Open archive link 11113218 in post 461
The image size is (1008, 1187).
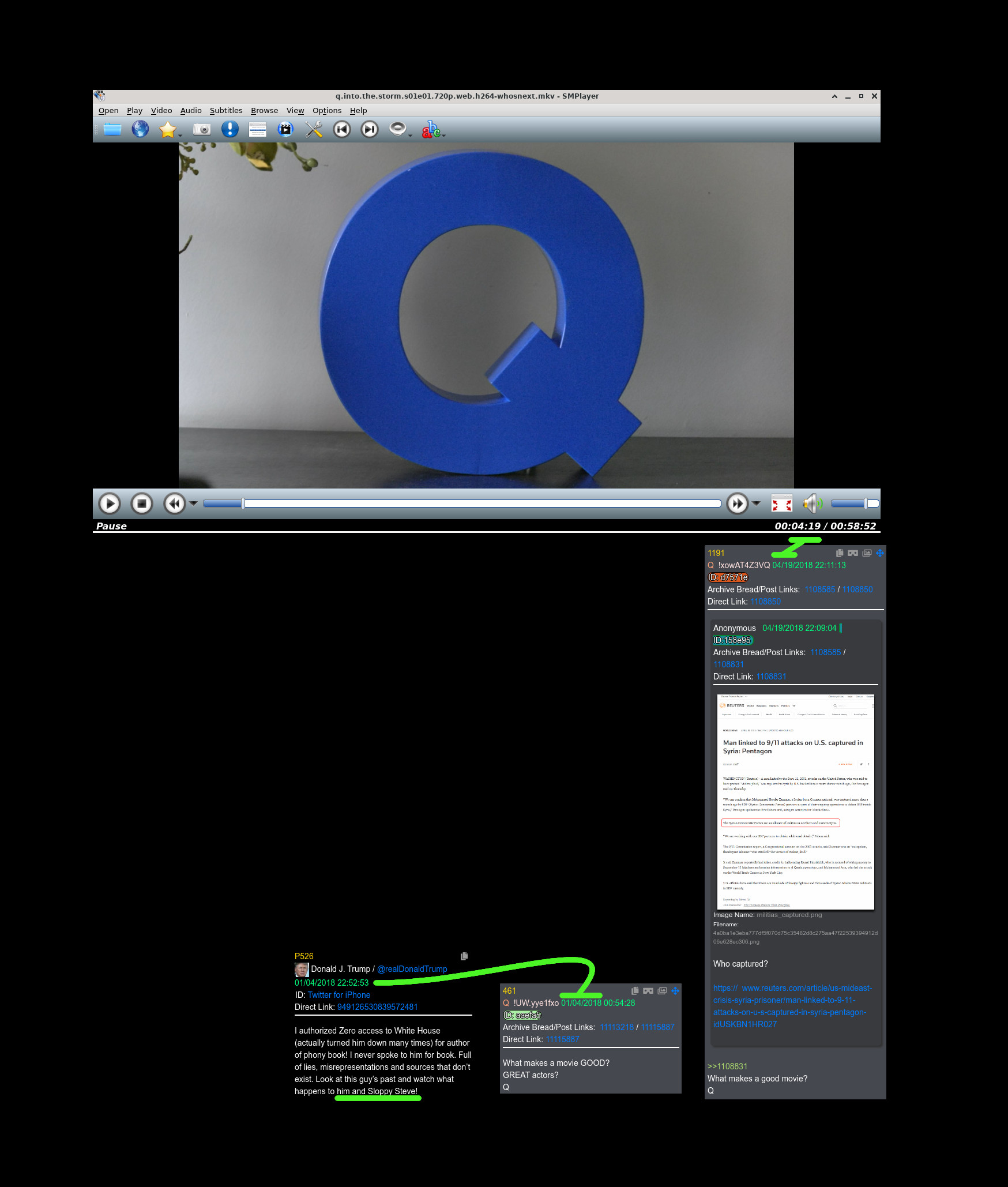[616, 1027]
